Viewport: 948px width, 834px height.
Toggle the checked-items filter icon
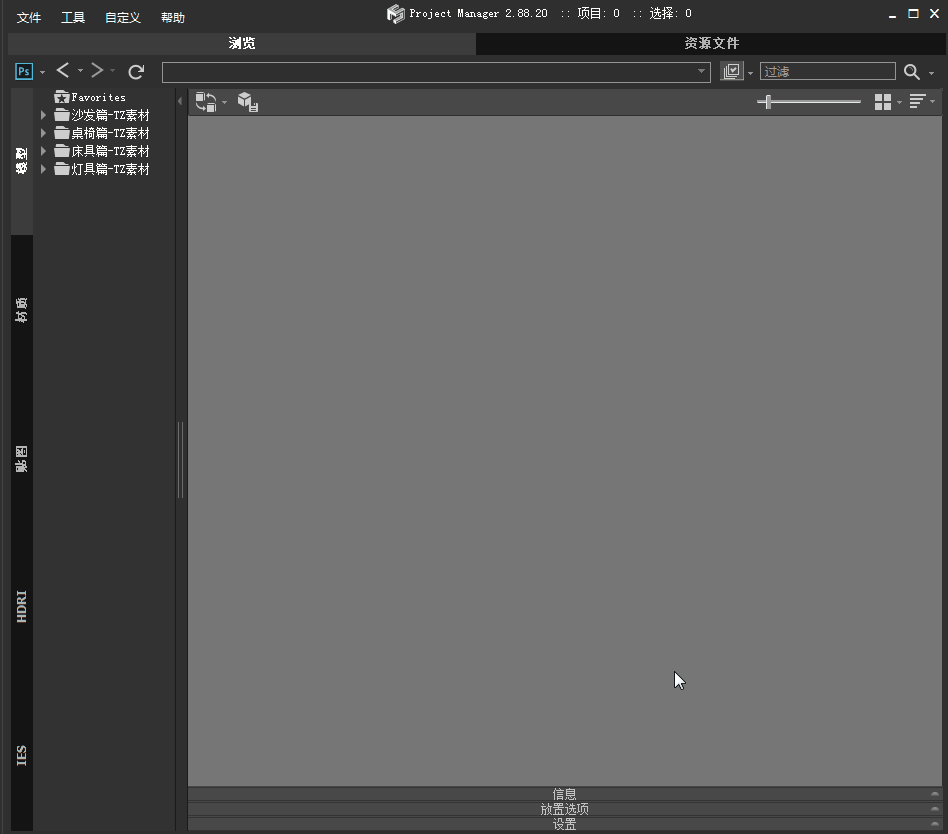pos(732,71)
